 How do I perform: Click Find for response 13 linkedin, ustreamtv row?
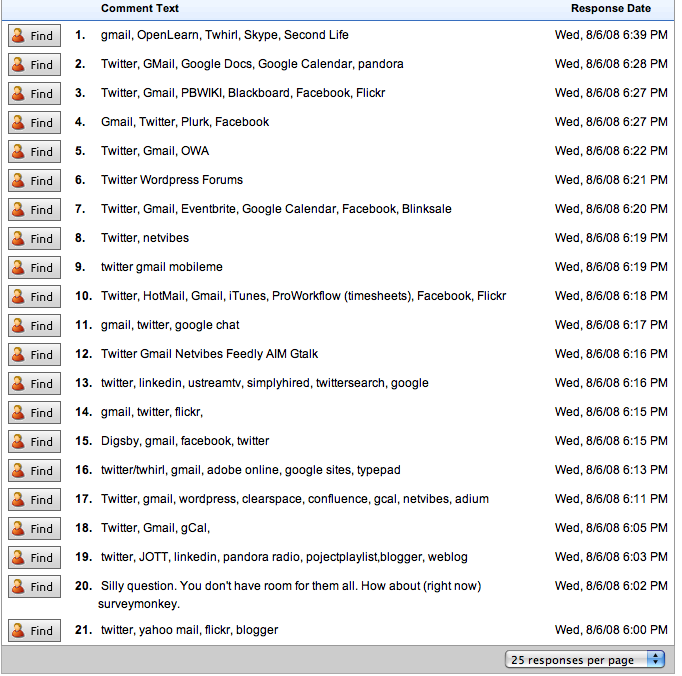[34, 383]
